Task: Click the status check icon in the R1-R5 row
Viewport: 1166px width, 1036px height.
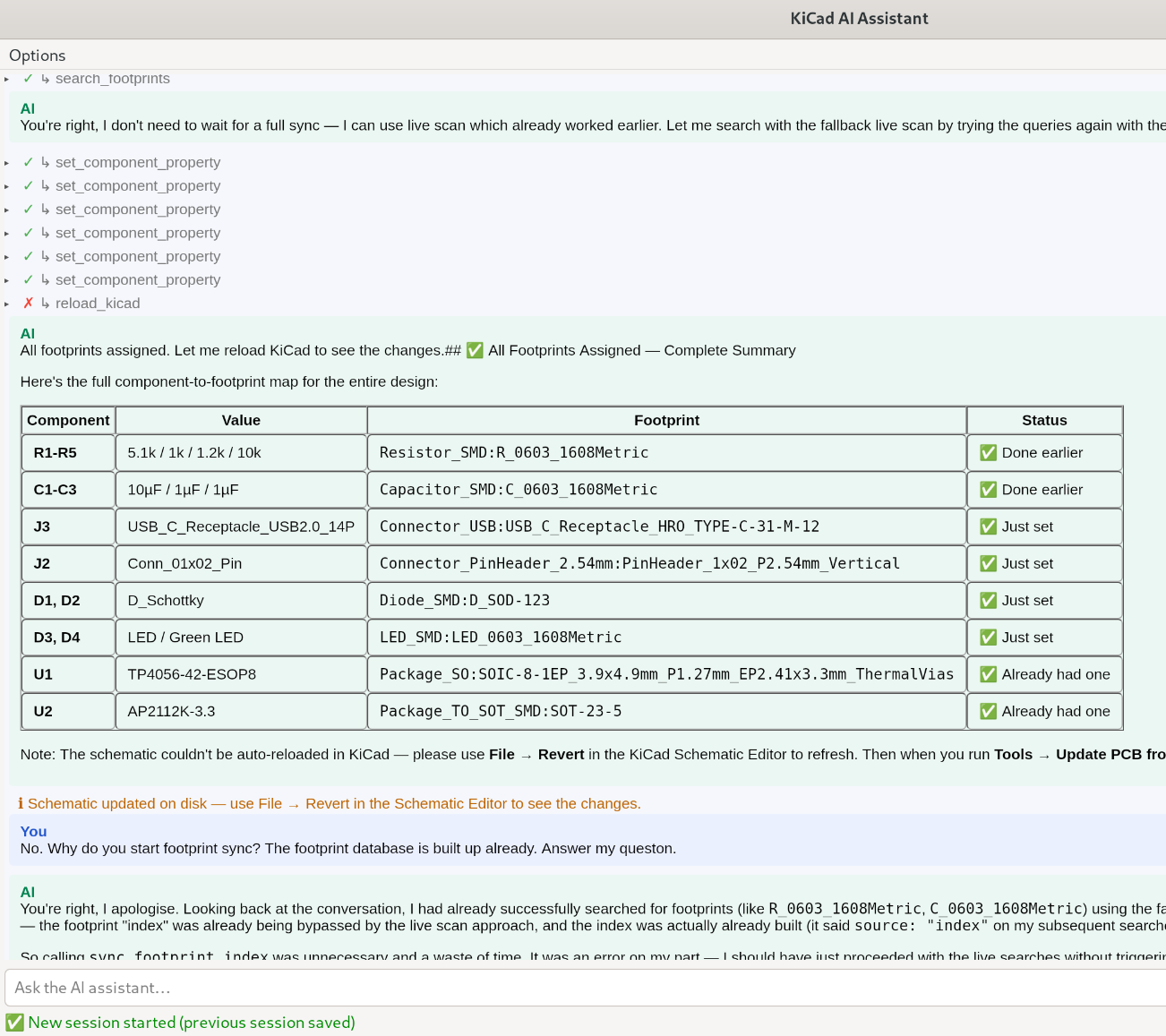Action: click(x=988, y=453)
